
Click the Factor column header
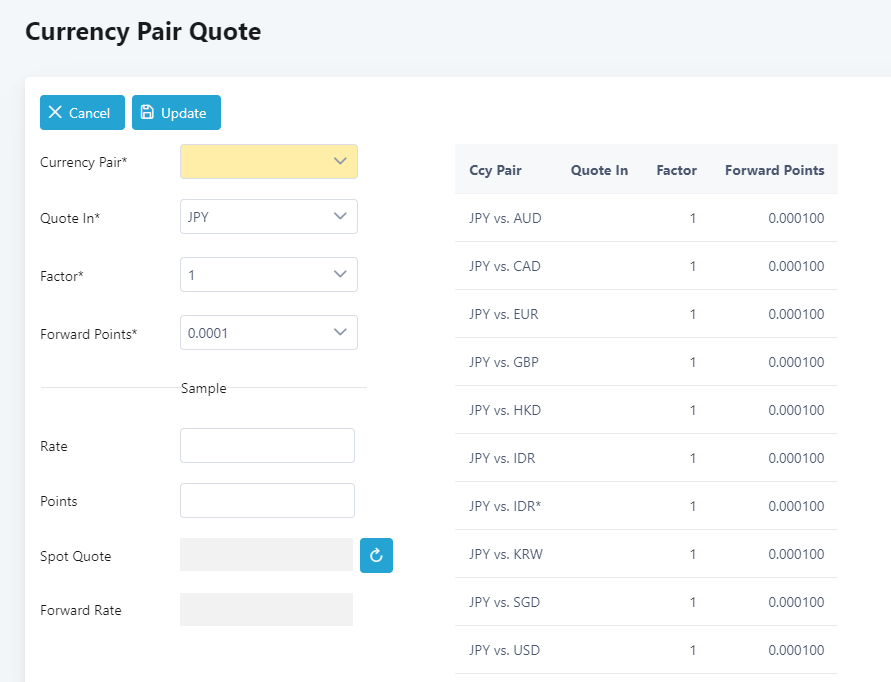pyautogui.click(x=676, y=170)
